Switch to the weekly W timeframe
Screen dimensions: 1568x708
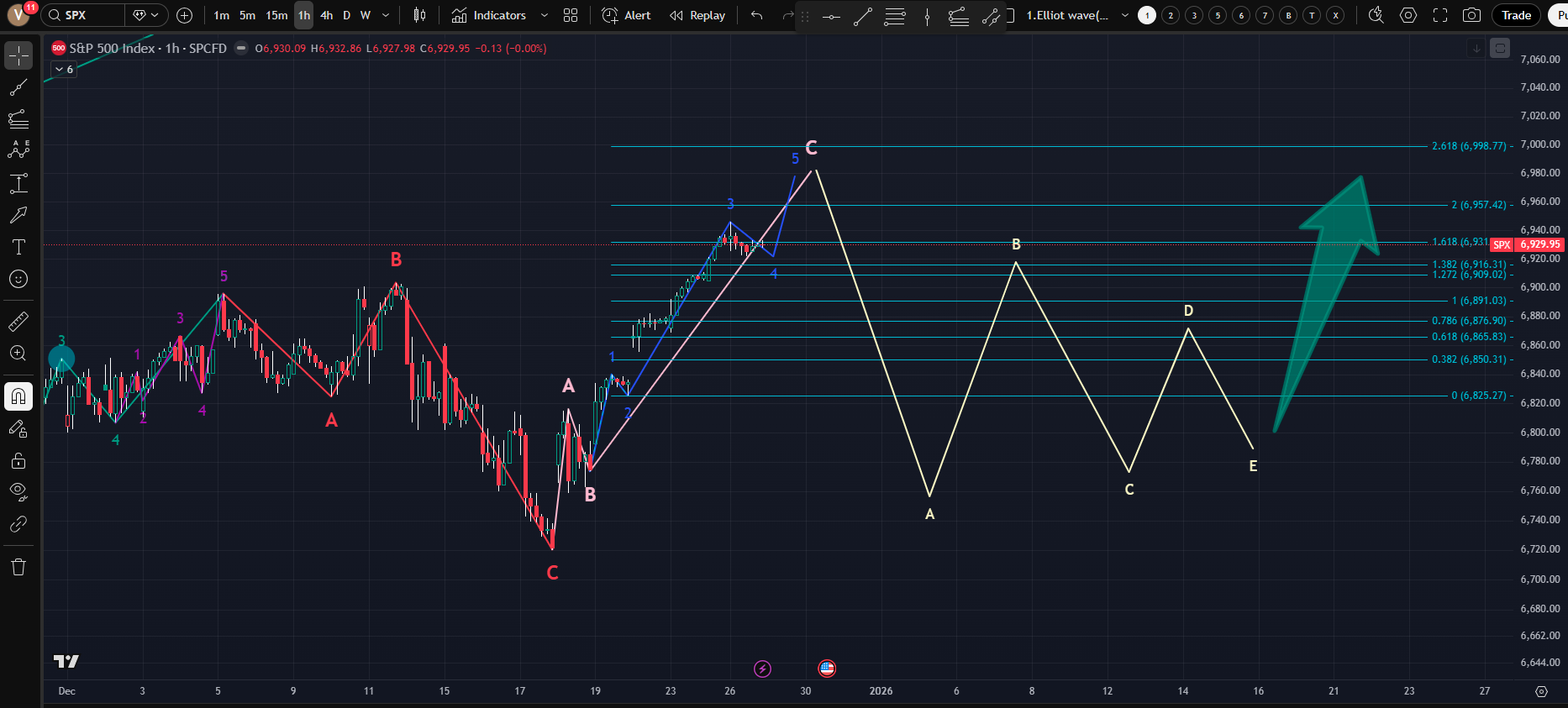pos(366,15)
